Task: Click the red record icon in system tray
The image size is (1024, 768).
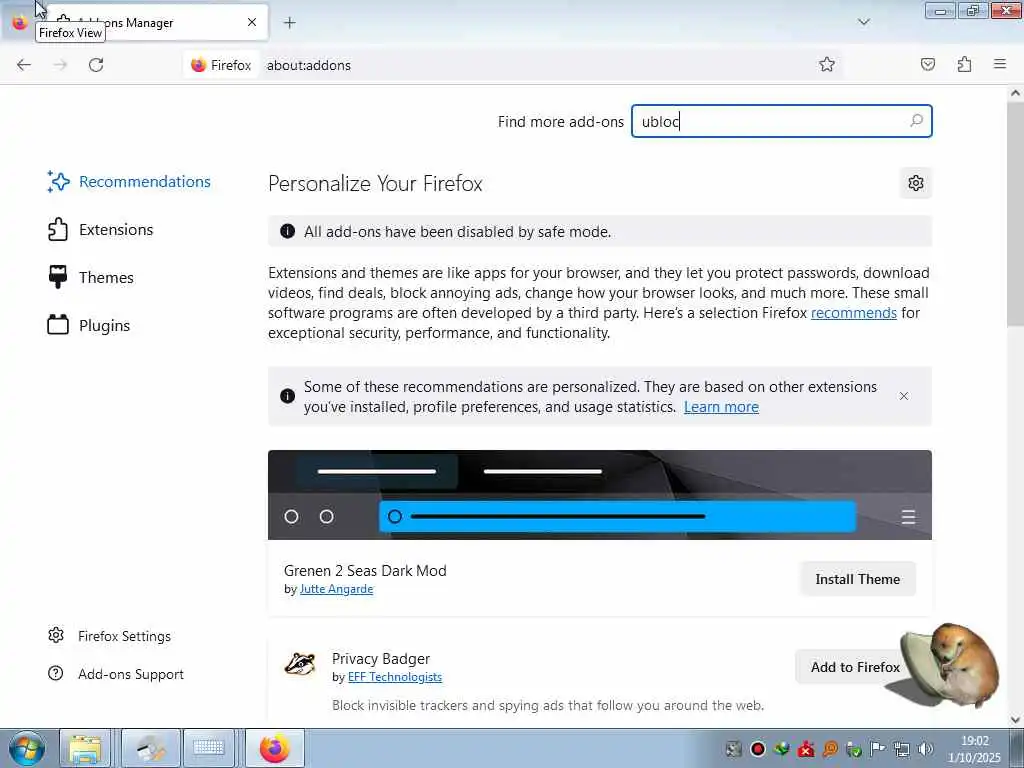Action: (758, 749)
